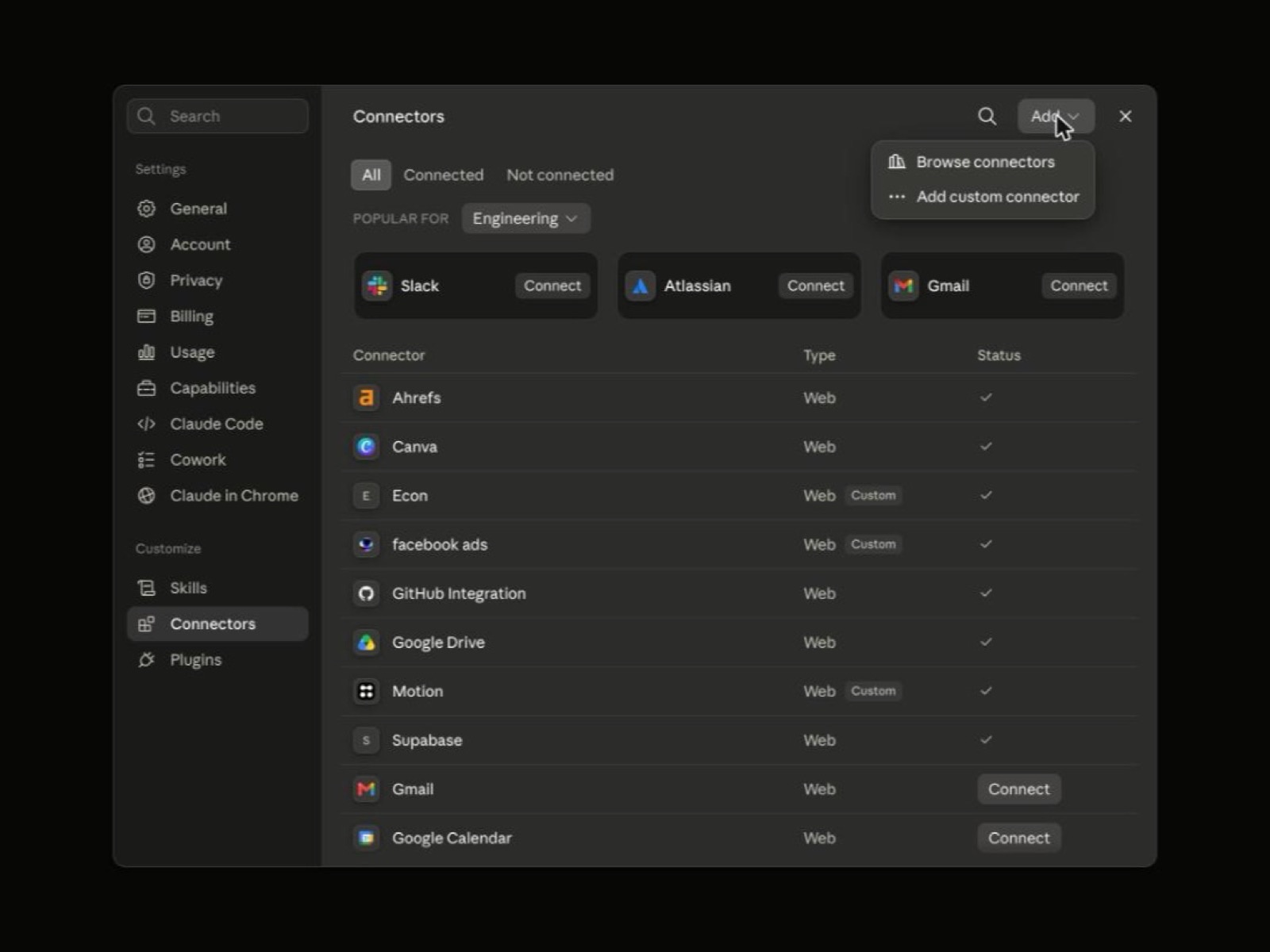
Task: Click the Browse connectors menu icon
Action: (x=897, y=162)
